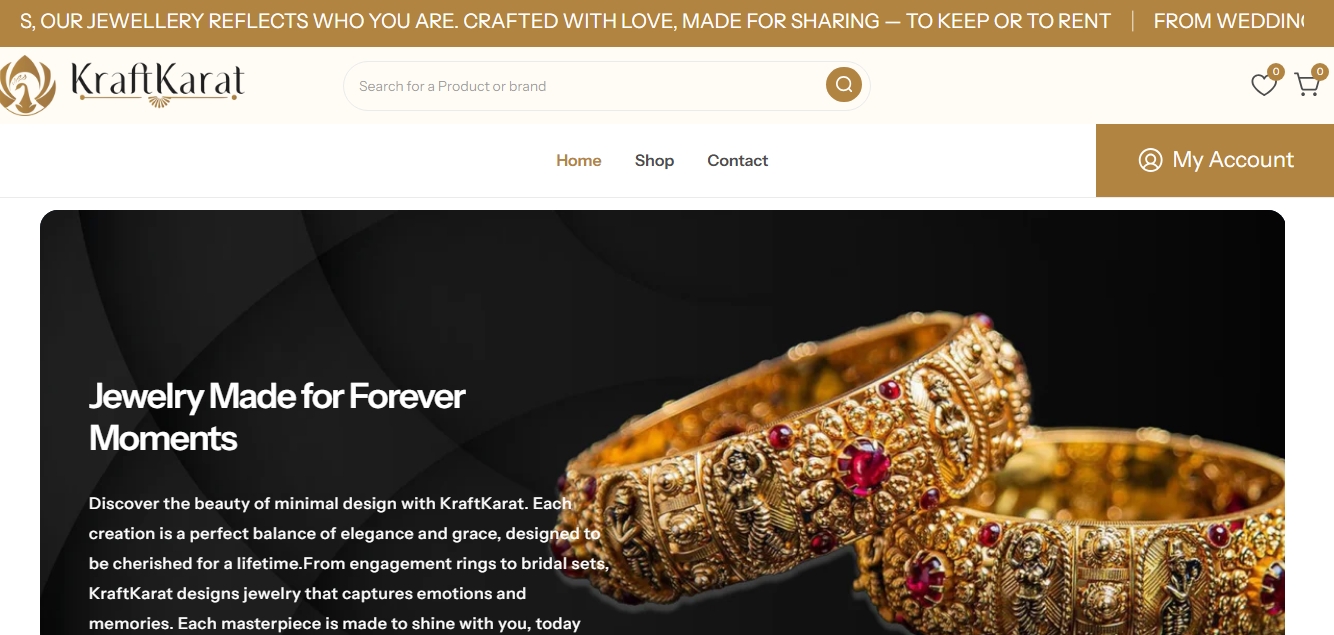Viewport: 1334px width, 635px height.
Task: Open the My Account button label
Action: click(x=1233, y=160)
